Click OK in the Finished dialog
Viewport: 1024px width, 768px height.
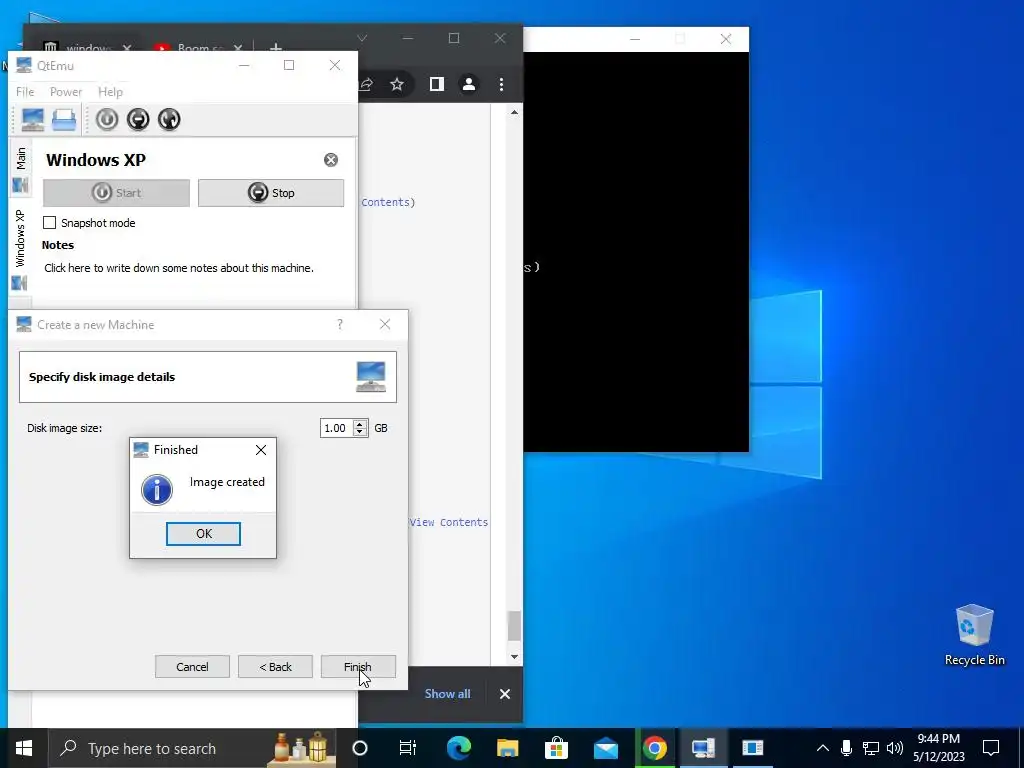point(203,534)
